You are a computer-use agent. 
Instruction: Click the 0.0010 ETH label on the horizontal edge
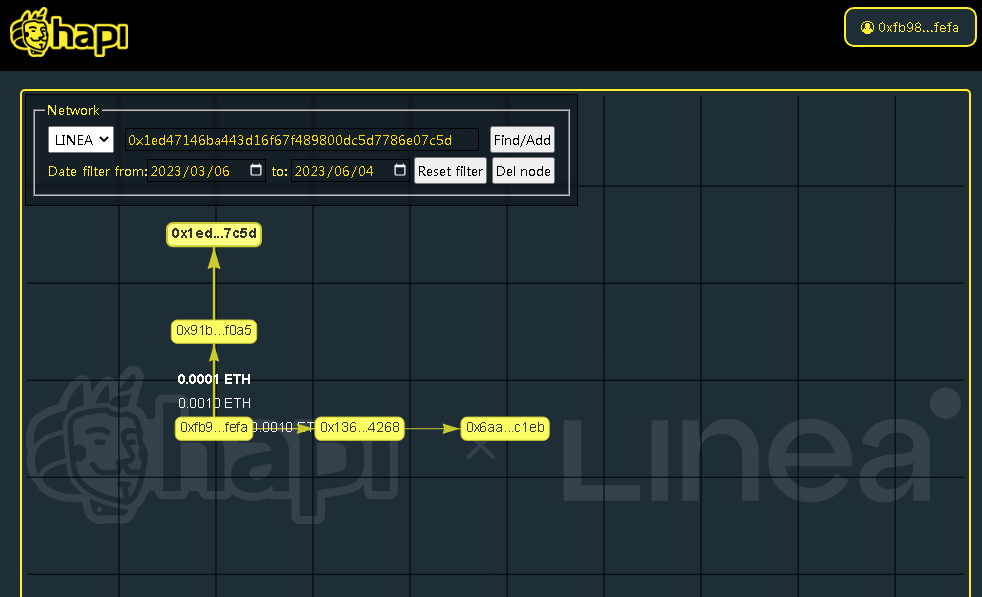pos(284,427)
